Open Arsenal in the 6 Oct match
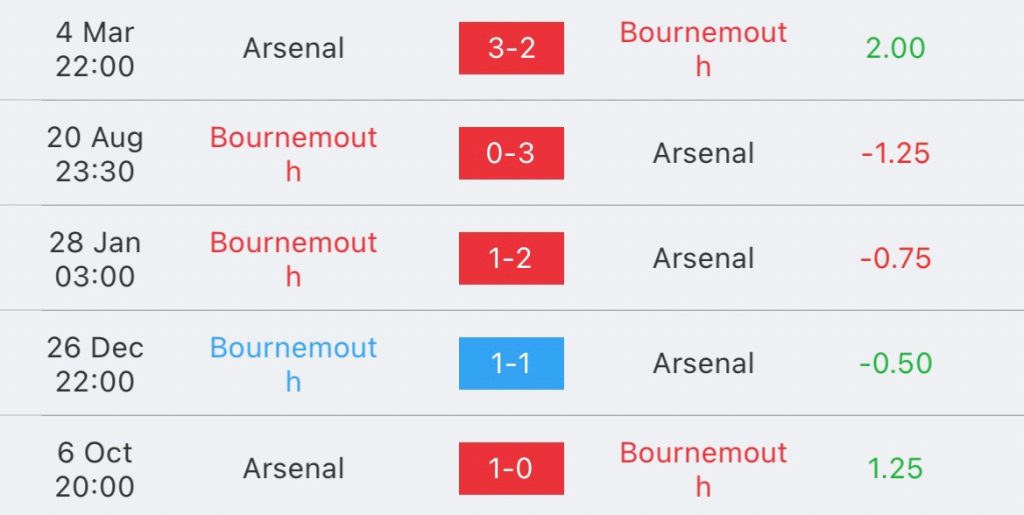The image size is (1024, 515). click(x=294, y=468)
